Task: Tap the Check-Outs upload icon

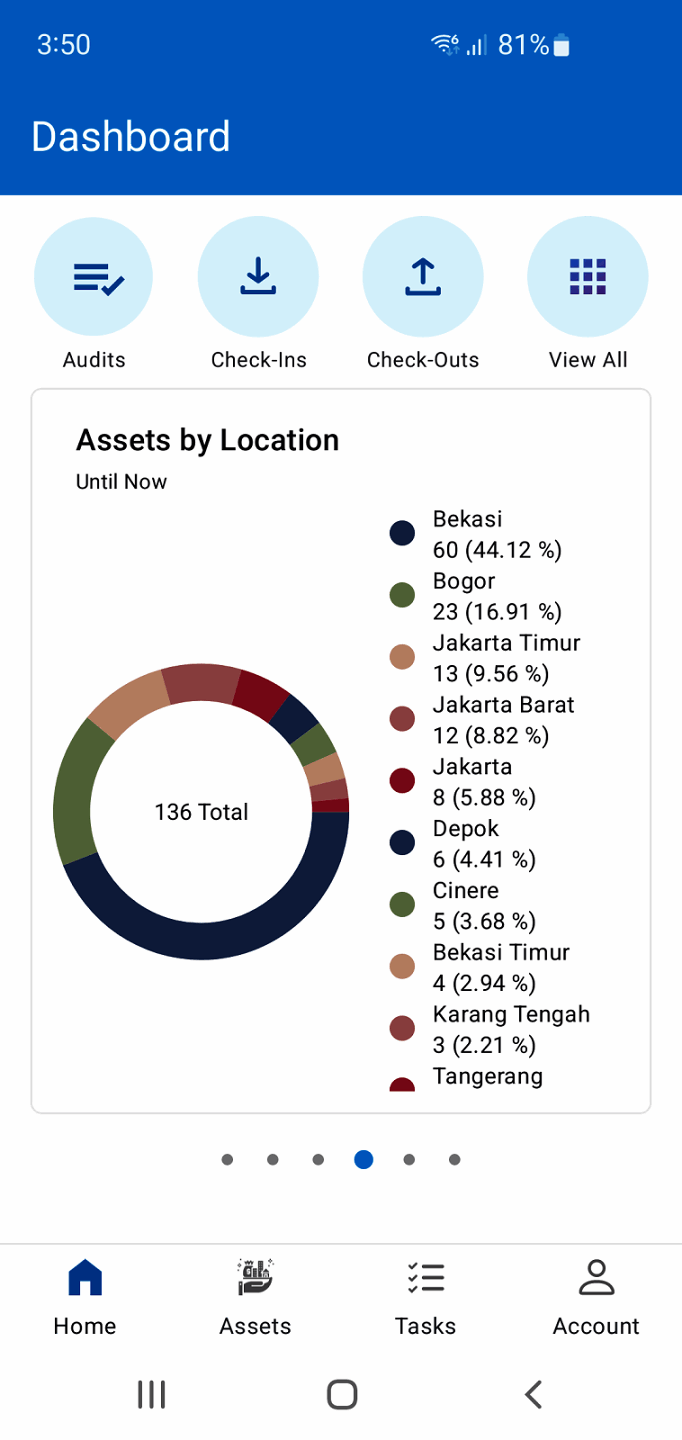Action: (423, 277)
